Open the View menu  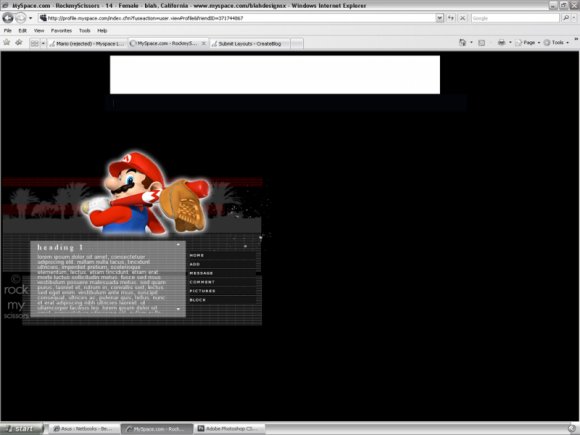(39, 31)
